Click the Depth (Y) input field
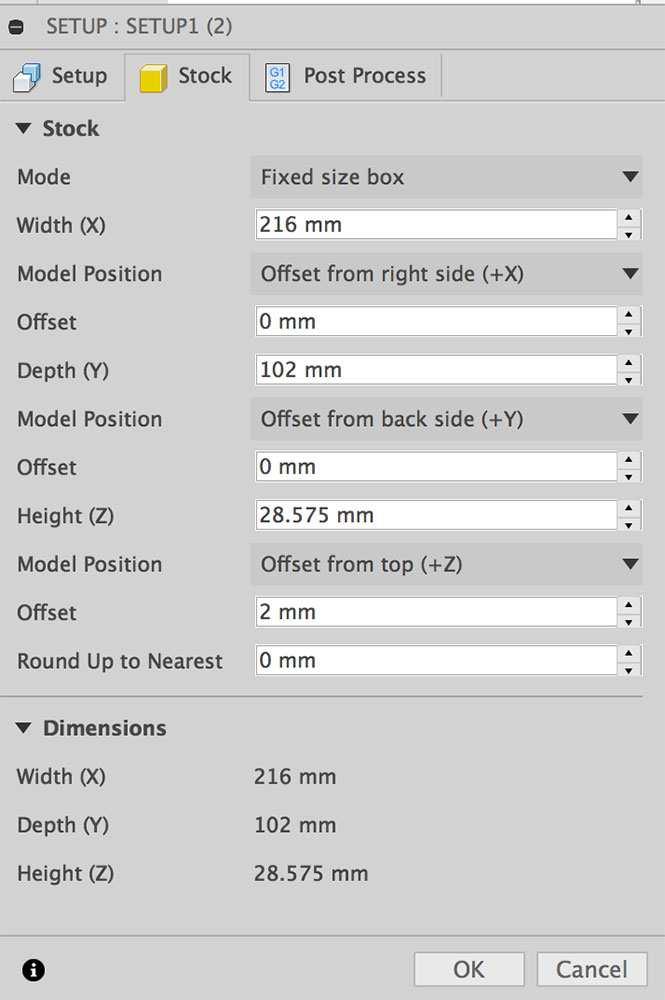This screenshot has height=1000, width=665. [435, 371]
